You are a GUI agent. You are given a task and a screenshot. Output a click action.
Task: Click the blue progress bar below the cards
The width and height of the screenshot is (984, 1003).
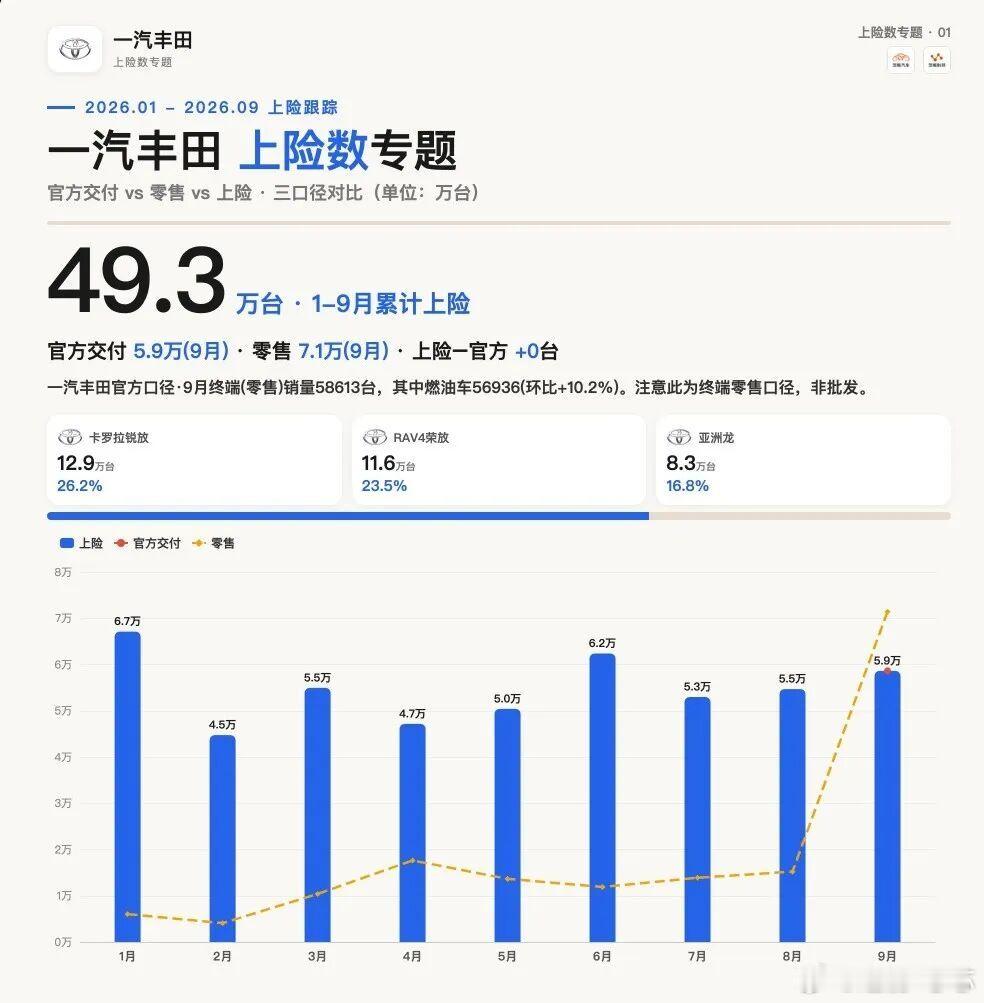(348, 516)
